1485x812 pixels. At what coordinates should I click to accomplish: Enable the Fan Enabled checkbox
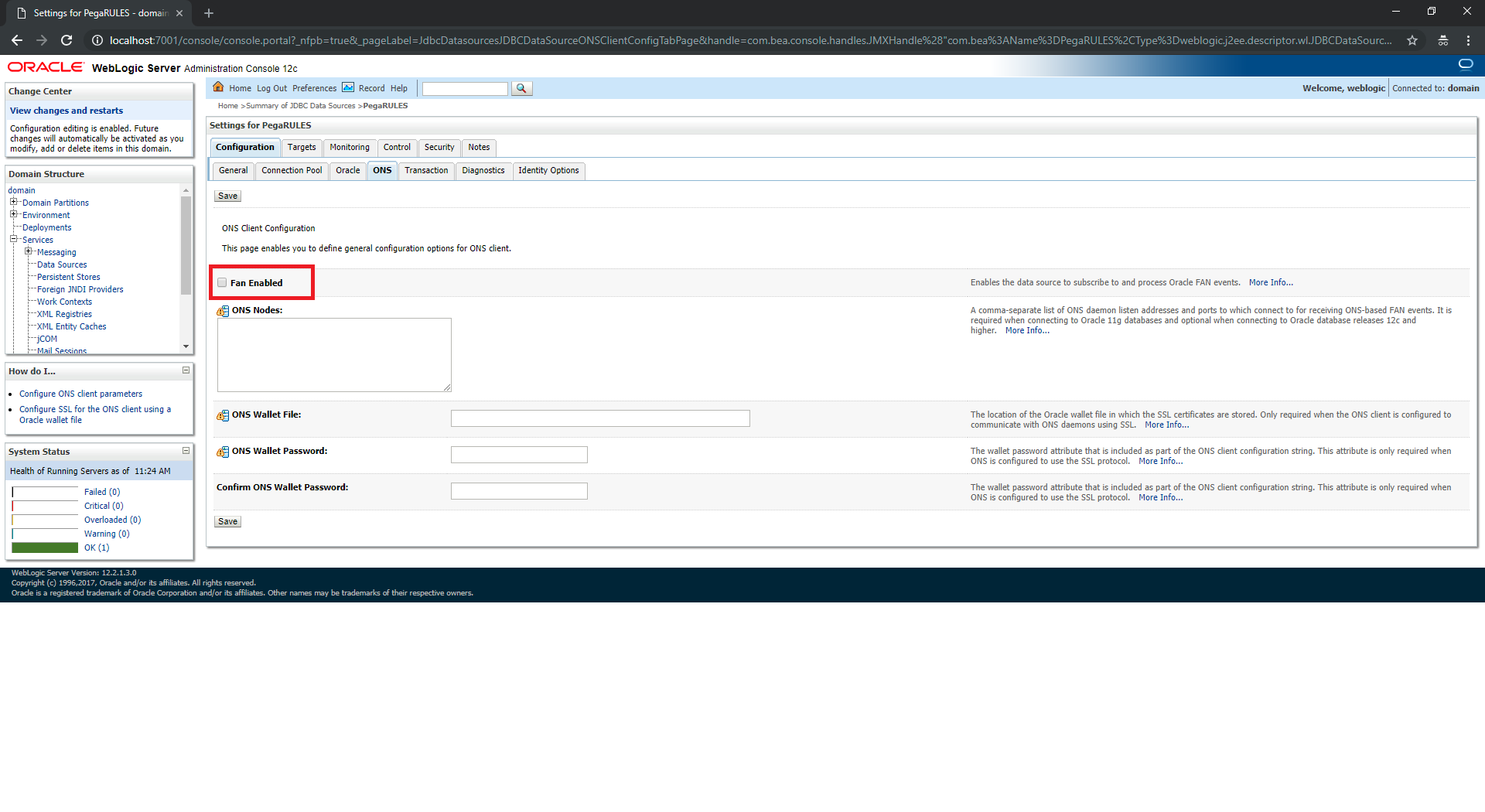223,283
